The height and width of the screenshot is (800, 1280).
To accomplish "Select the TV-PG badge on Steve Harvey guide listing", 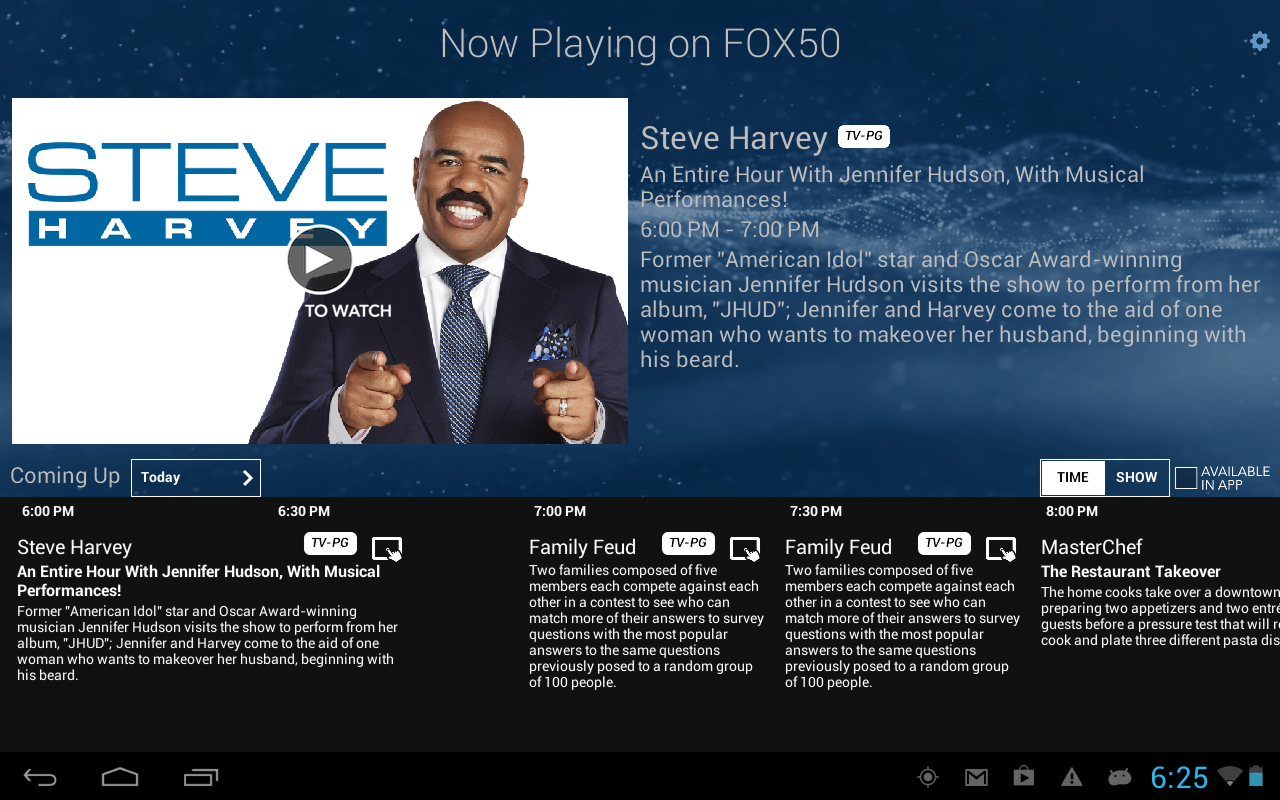I will coord(330,543).
